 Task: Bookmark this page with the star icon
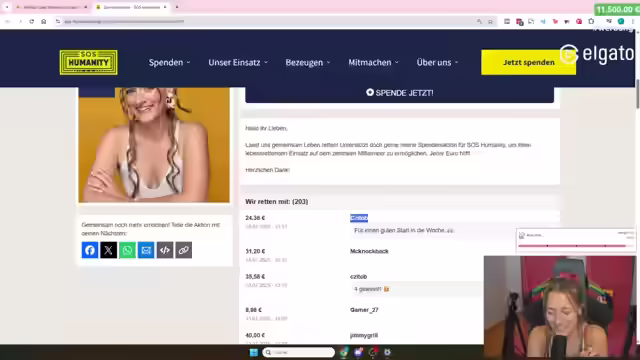(x=490, y=22)
